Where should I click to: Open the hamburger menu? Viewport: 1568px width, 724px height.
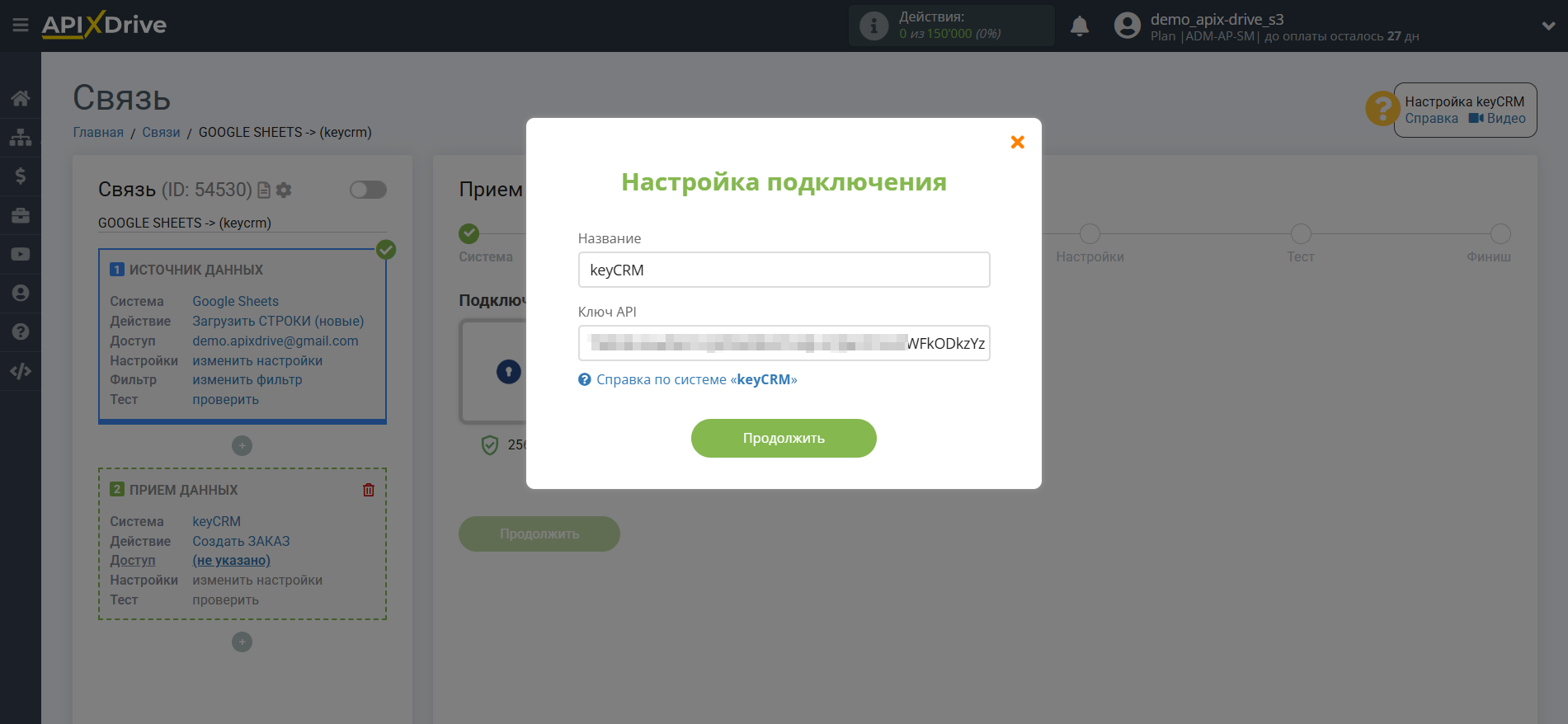(21, 26)
